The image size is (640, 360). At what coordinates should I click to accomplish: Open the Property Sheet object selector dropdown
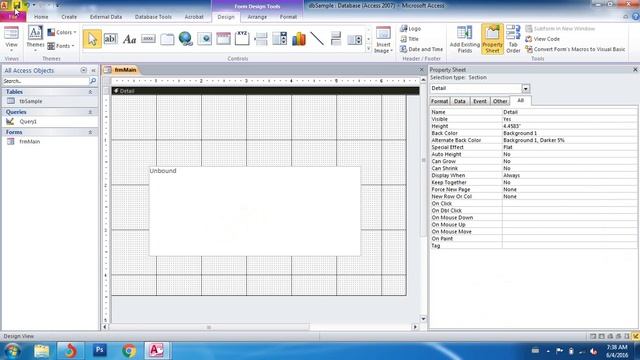[x=526, y=89]
